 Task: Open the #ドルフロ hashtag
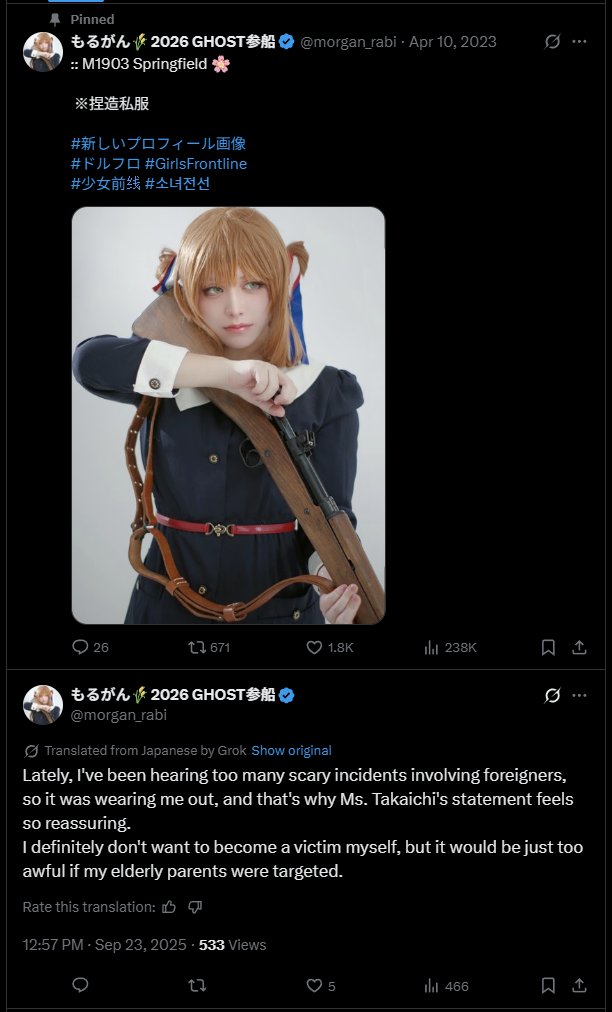[x=105, y=163]
